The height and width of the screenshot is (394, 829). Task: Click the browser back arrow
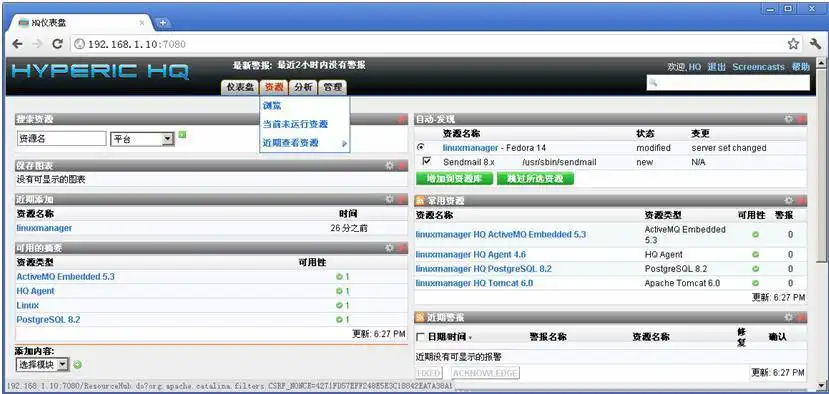coord(17,44)
